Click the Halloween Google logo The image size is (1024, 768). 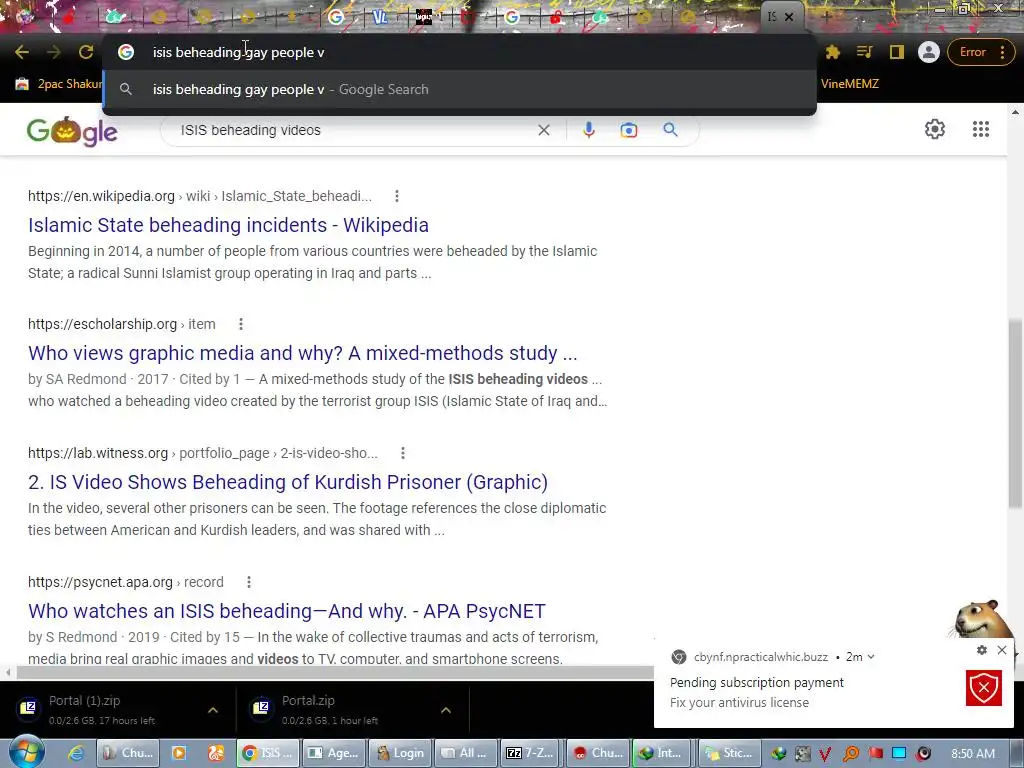[72, 131]
